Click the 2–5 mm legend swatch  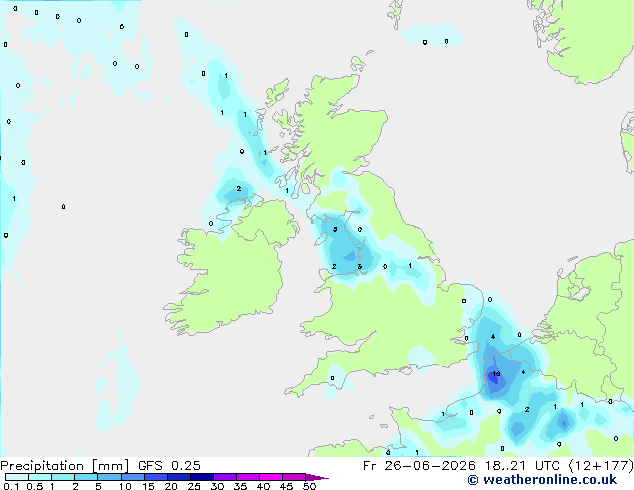point(86,477)
